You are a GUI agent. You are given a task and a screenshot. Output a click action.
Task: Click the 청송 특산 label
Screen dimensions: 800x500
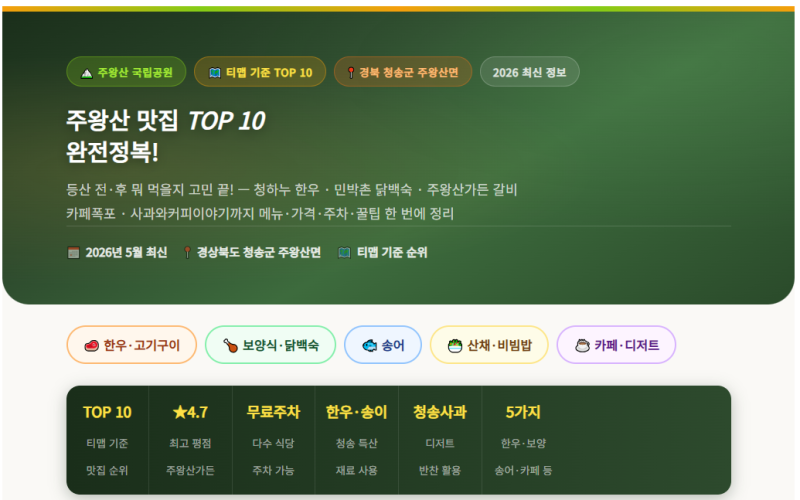357,443
